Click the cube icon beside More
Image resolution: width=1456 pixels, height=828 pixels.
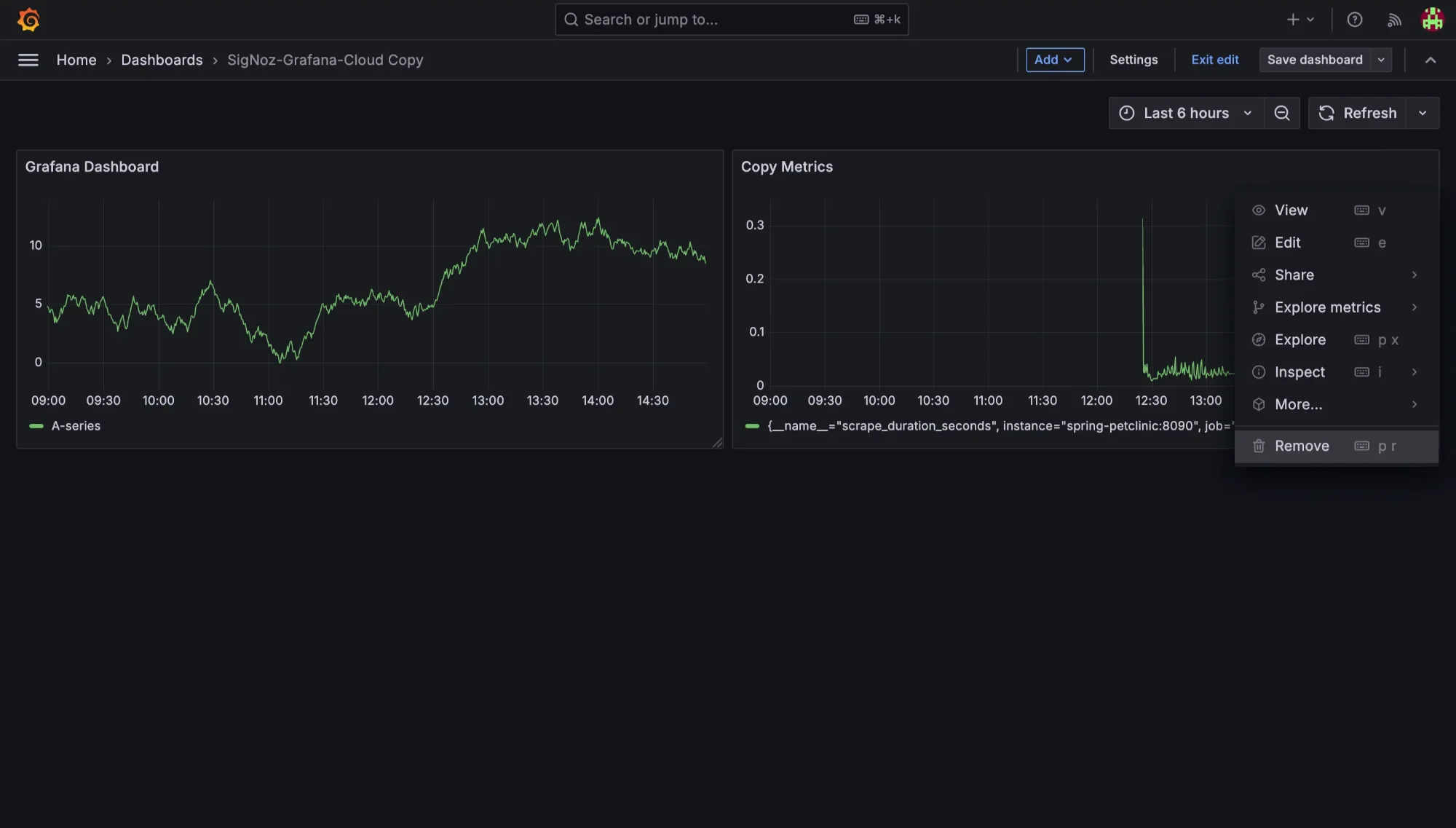1258,404
